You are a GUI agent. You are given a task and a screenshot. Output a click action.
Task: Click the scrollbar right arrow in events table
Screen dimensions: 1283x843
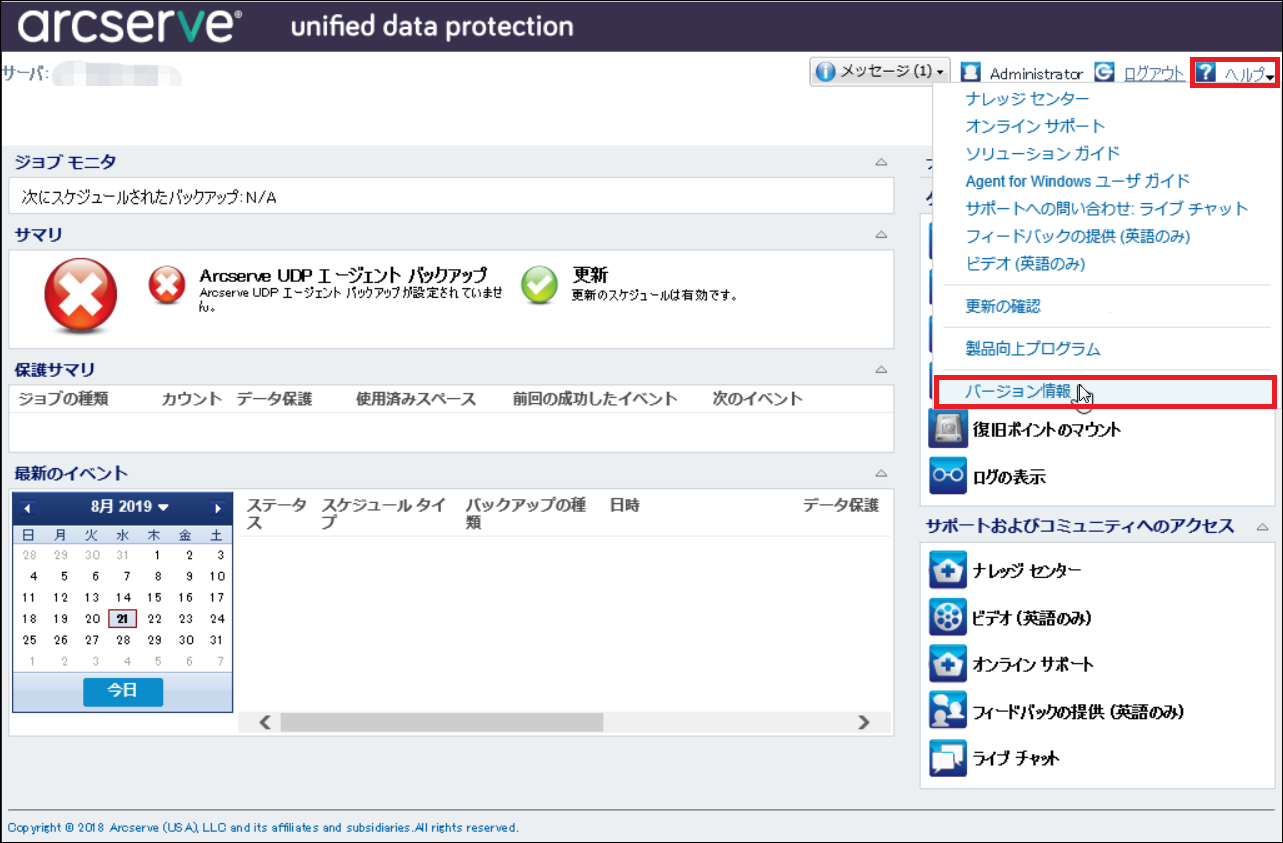pyautogui.click(x=863, y=722)
